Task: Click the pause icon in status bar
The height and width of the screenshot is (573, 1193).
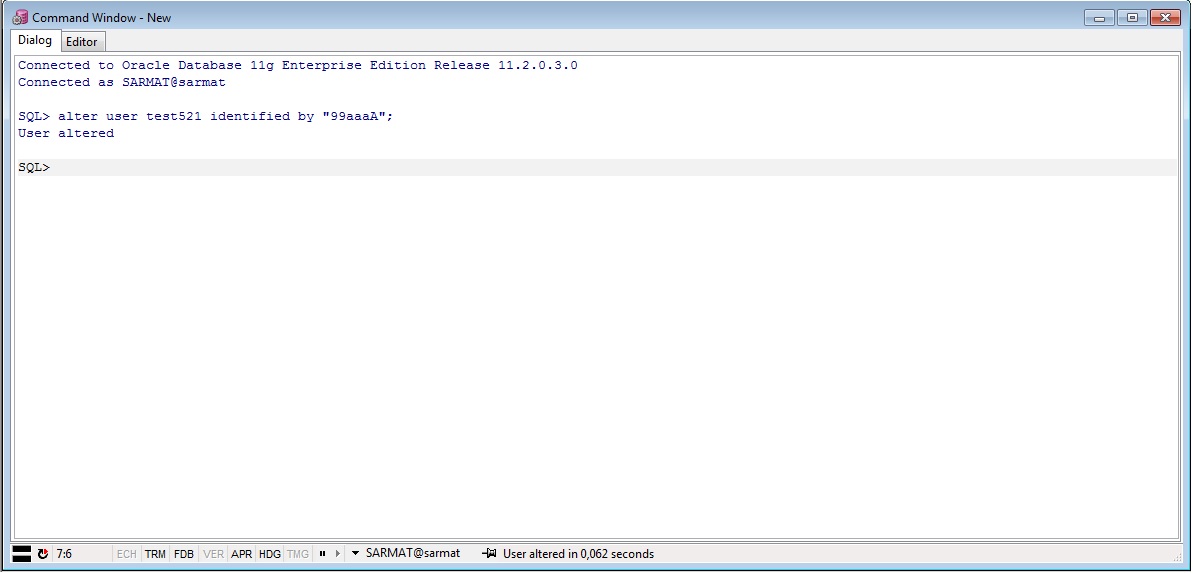Action: pyautogui.click(x=322, y=554)
